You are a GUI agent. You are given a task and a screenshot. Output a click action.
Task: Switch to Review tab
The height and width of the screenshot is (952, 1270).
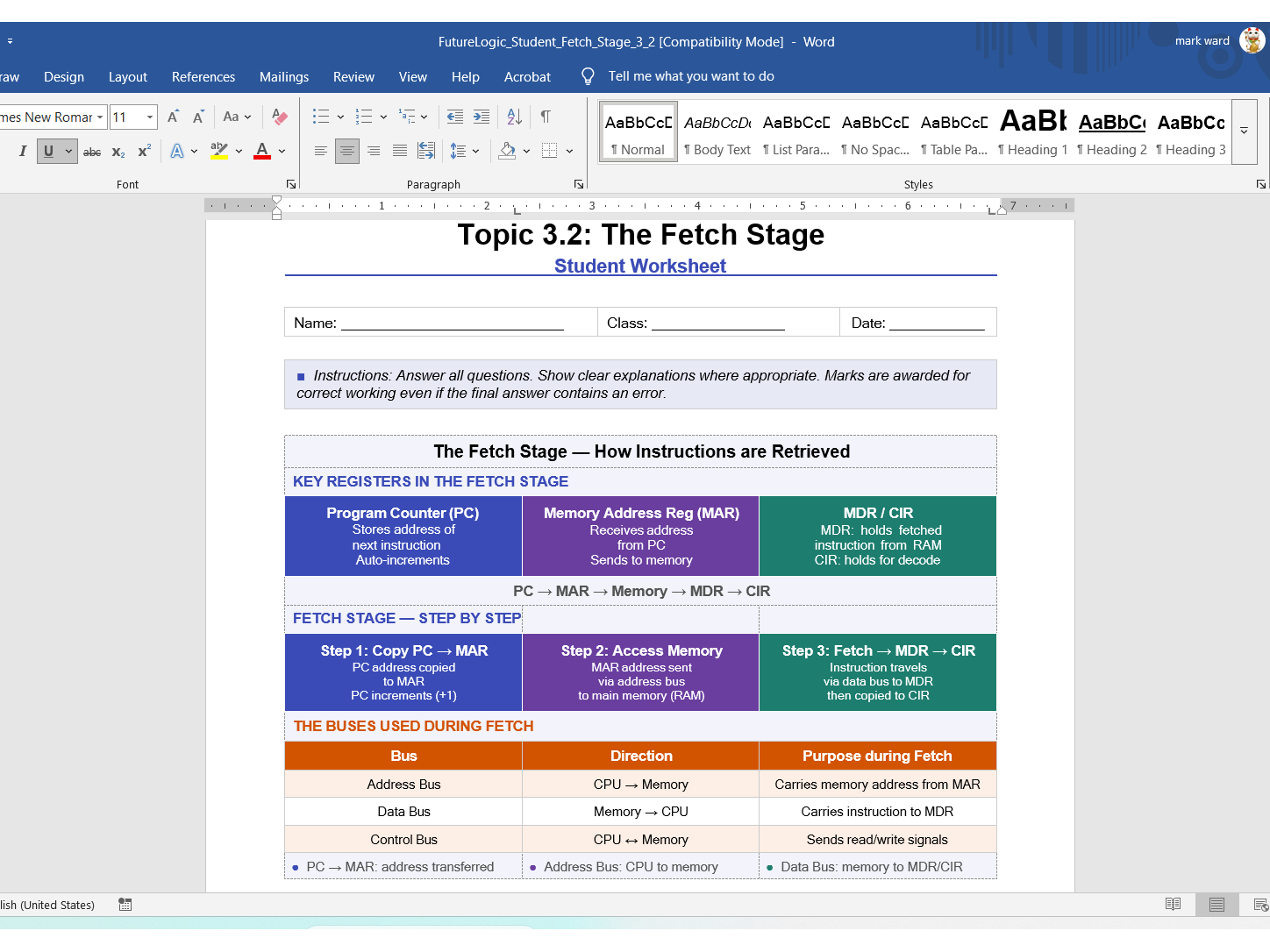pos(353,77)
